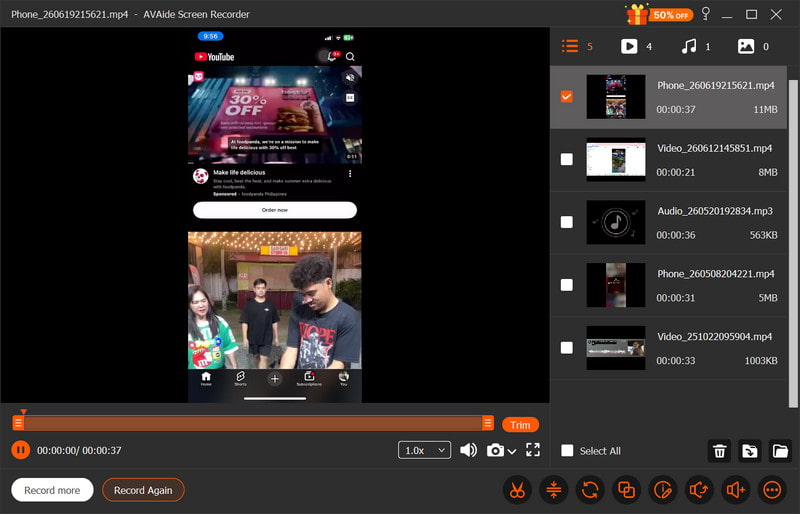Select the Audio_260520192834.mp3 music thumbnail
The image size is (800, 514).
(x=616, y=222)
